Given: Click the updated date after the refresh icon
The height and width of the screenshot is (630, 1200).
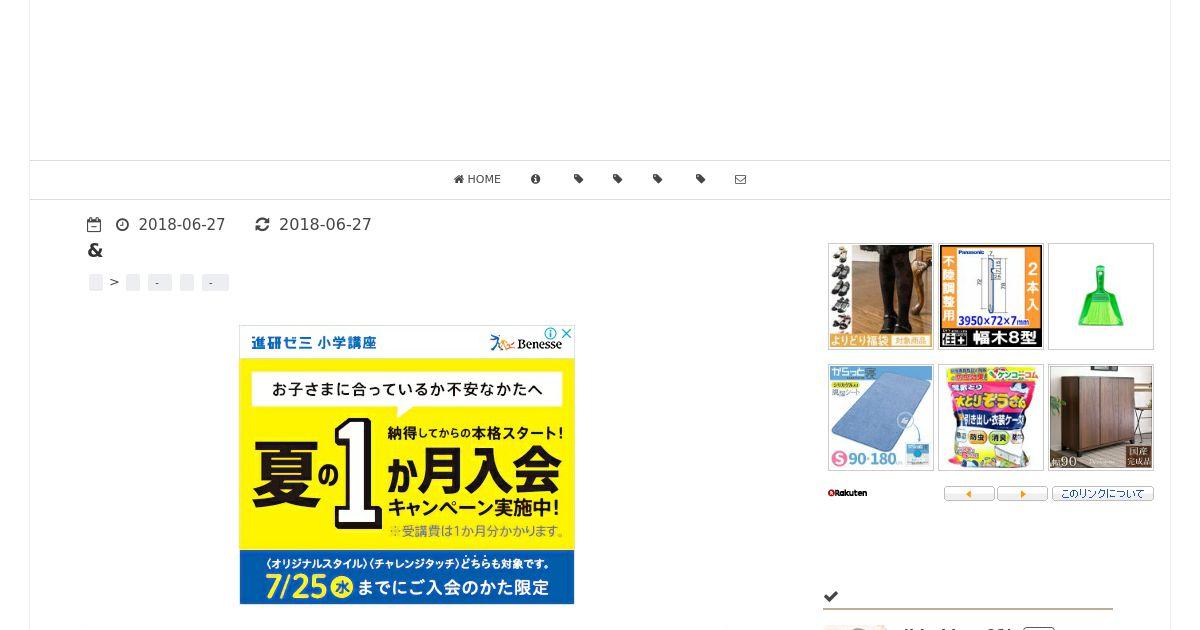Looking at the screenshot, I should click(x=325, y=225).
